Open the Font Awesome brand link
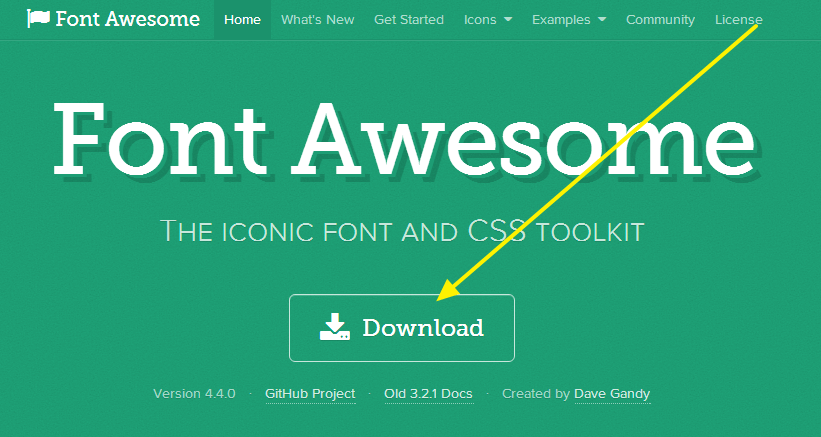This screenshot has width=821, height=437. pos(114,19)
